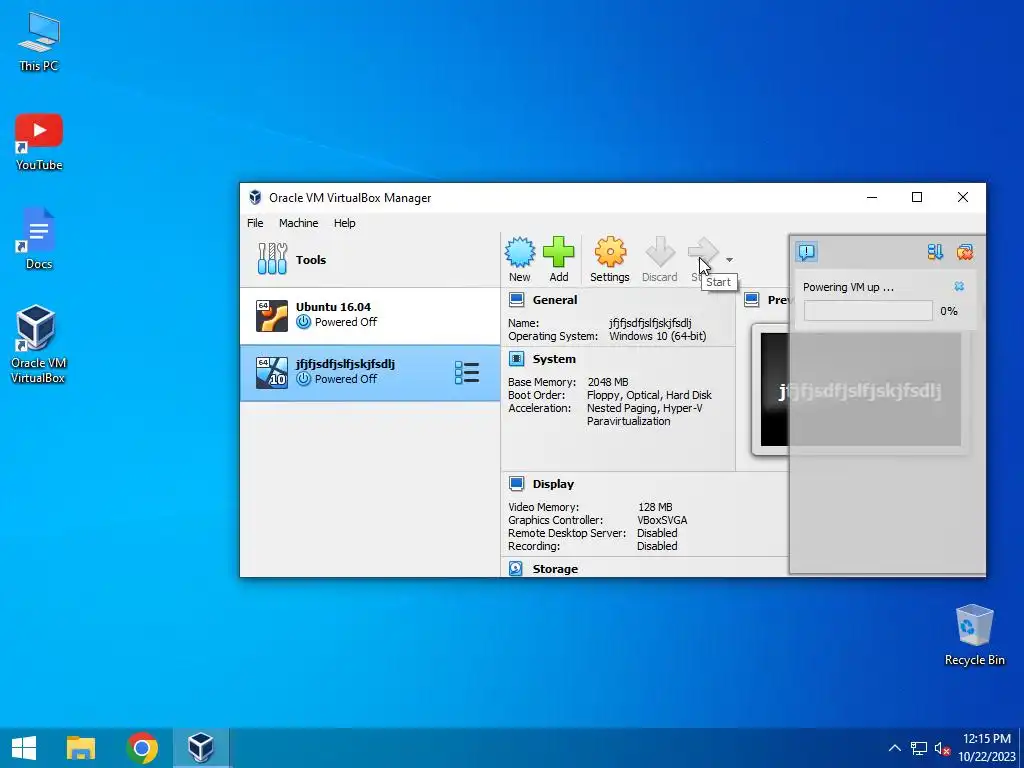Screen dimensions: 1024x768
Task: Click the Display section header
Action: (553, 484)
